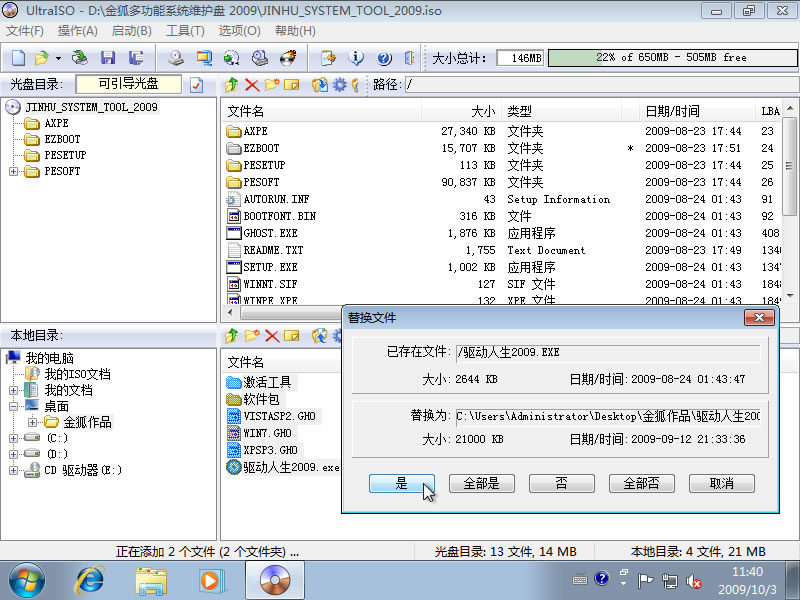The height and width of the screenshot is (600, 800).
Task: Click the 全部是 button in replace dialog
Action: [482, 483]
